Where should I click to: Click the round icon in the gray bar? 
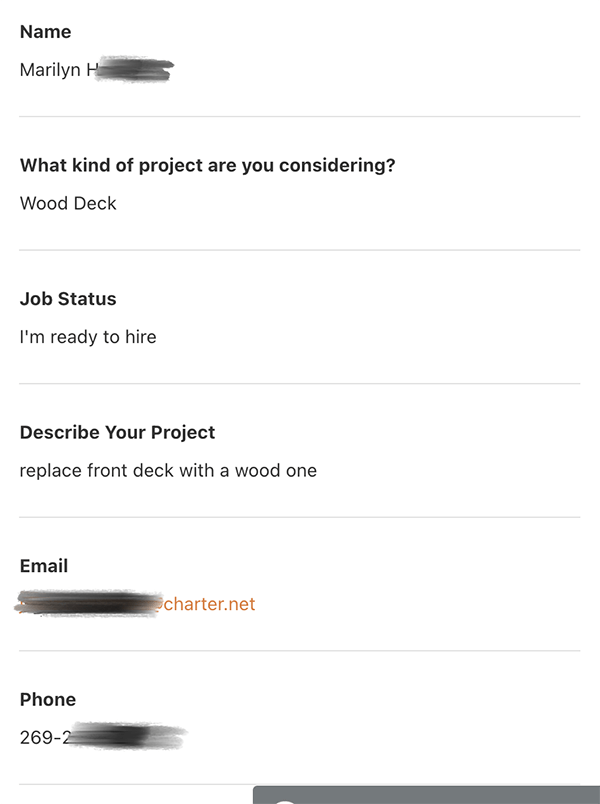tap(286, 800)
